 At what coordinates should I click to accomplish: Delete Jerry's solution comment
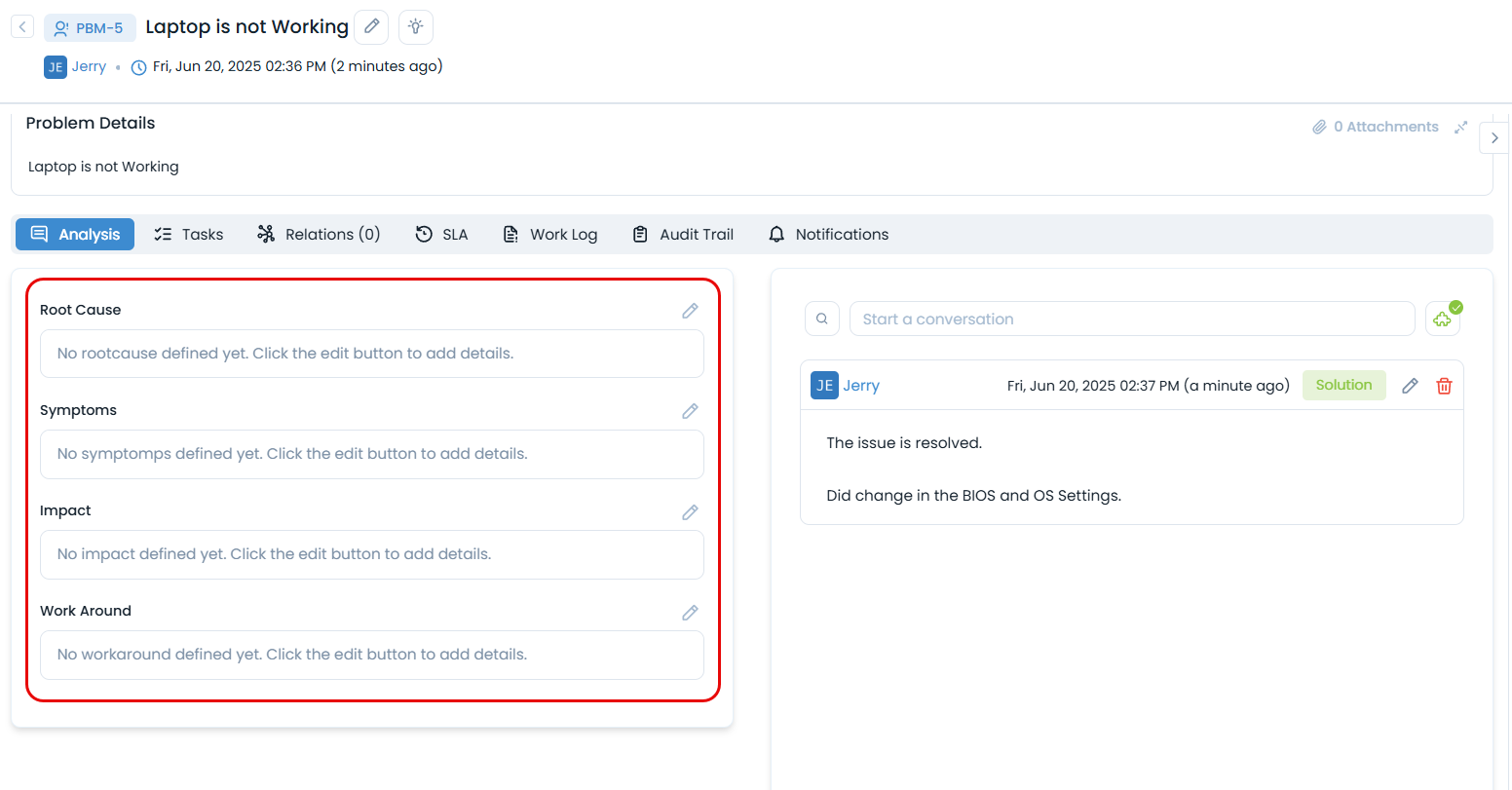coord(1444,386)
